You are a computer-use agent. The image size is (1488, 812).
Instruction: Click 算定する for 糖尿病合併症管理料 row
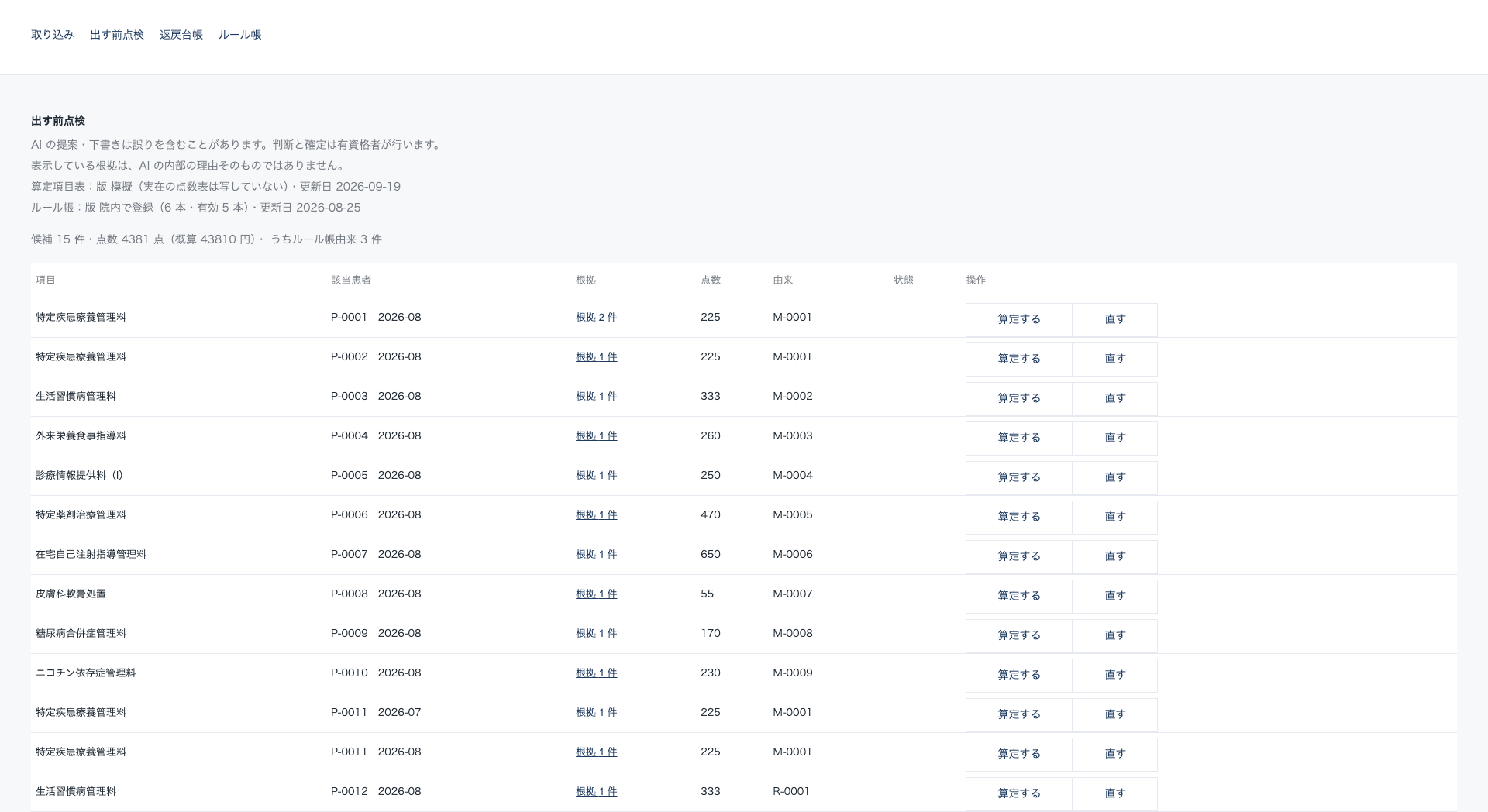(1019, 635)
